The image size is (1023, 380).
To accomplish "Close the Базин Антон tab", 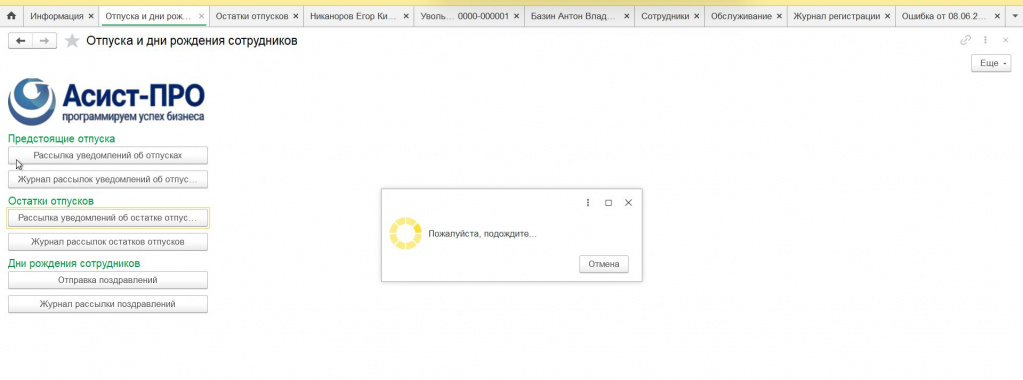I will click(626, 16).
